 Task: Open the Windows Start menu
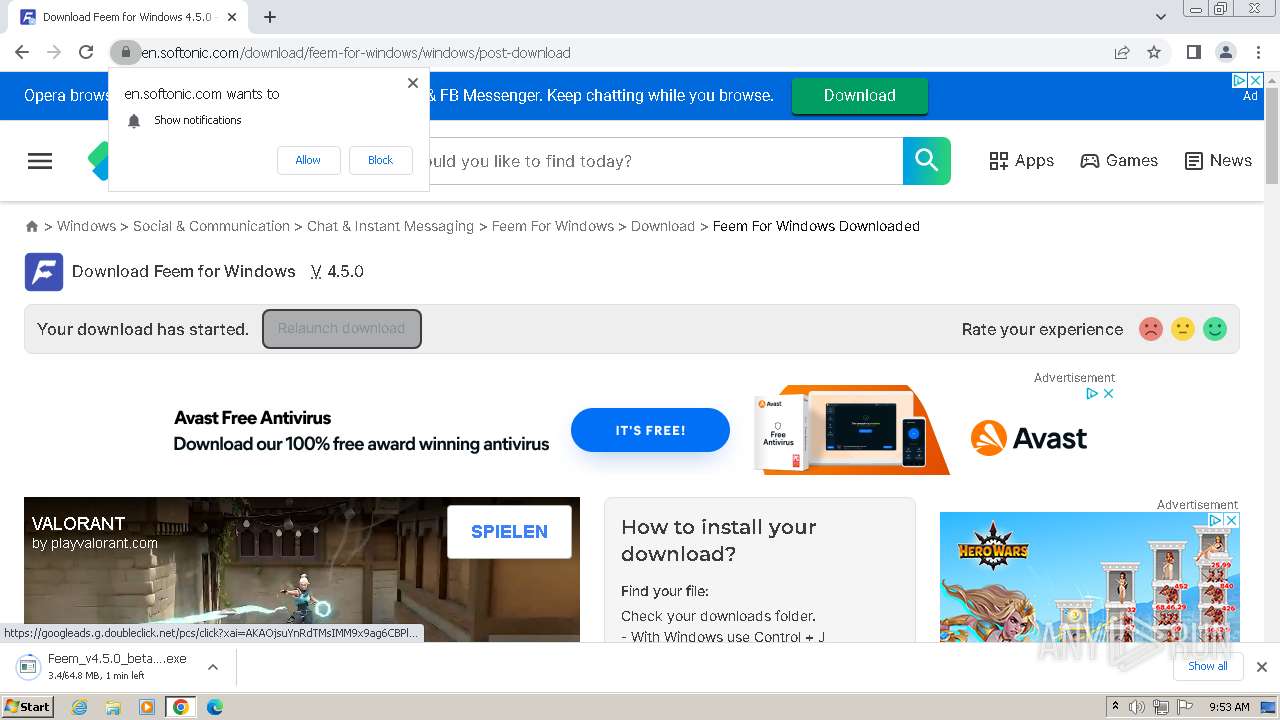click(x=27, y=707)
